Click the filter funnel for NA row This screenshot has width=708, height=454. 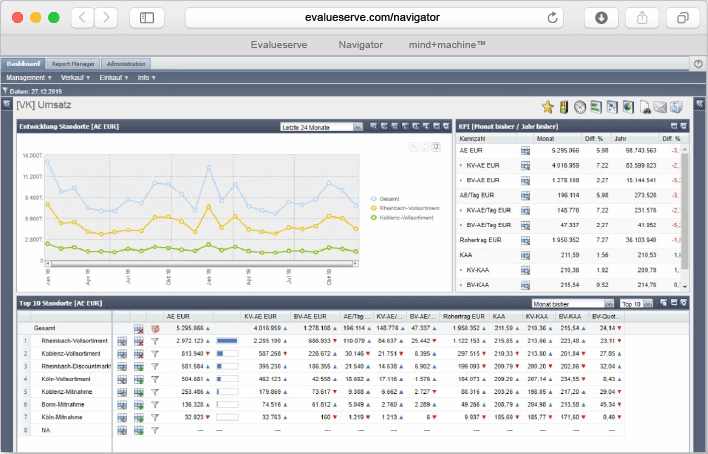pyautogui.click(x=155, y=431)
